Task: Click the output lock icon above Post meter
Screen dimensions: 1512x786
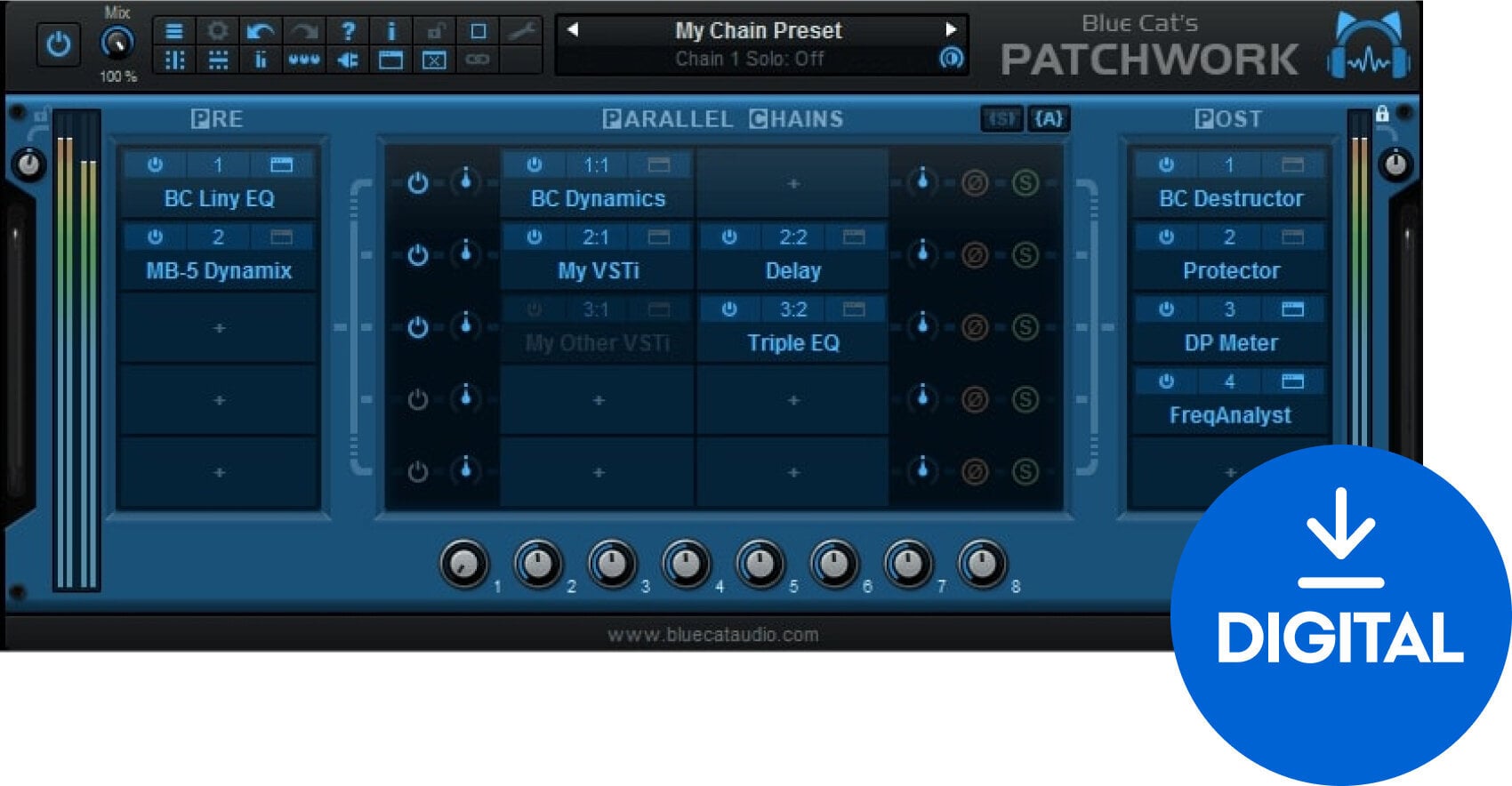Action: tap(1382, 114)
